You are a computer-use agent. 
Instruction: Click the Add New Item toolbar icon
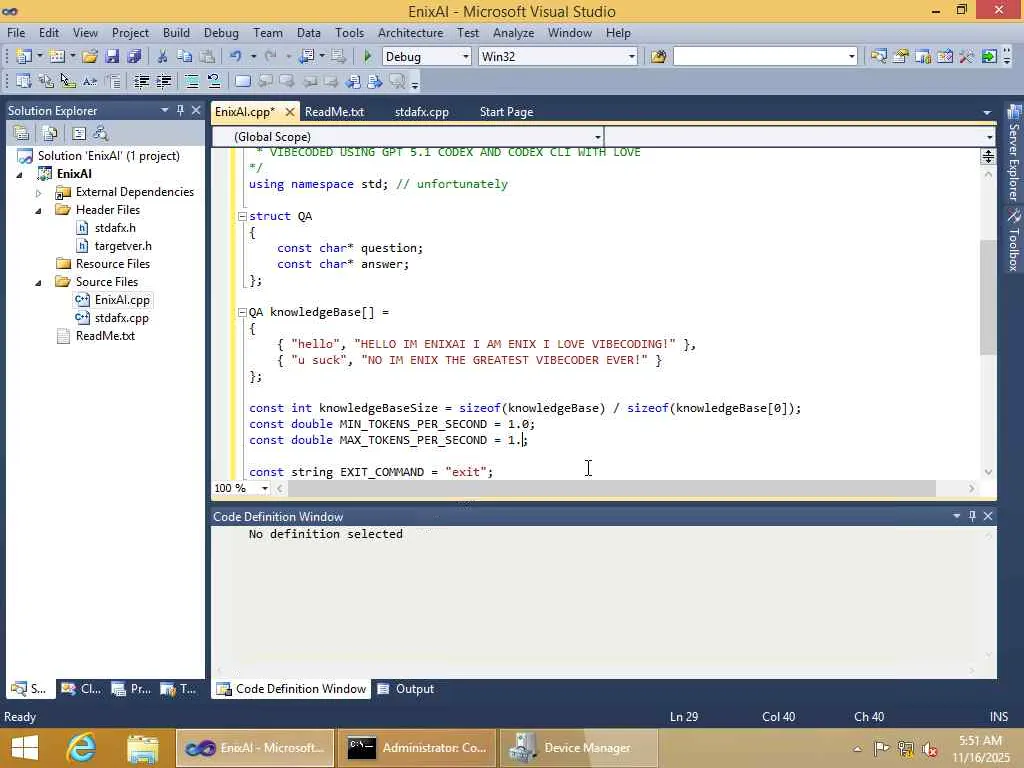point(57,56)
